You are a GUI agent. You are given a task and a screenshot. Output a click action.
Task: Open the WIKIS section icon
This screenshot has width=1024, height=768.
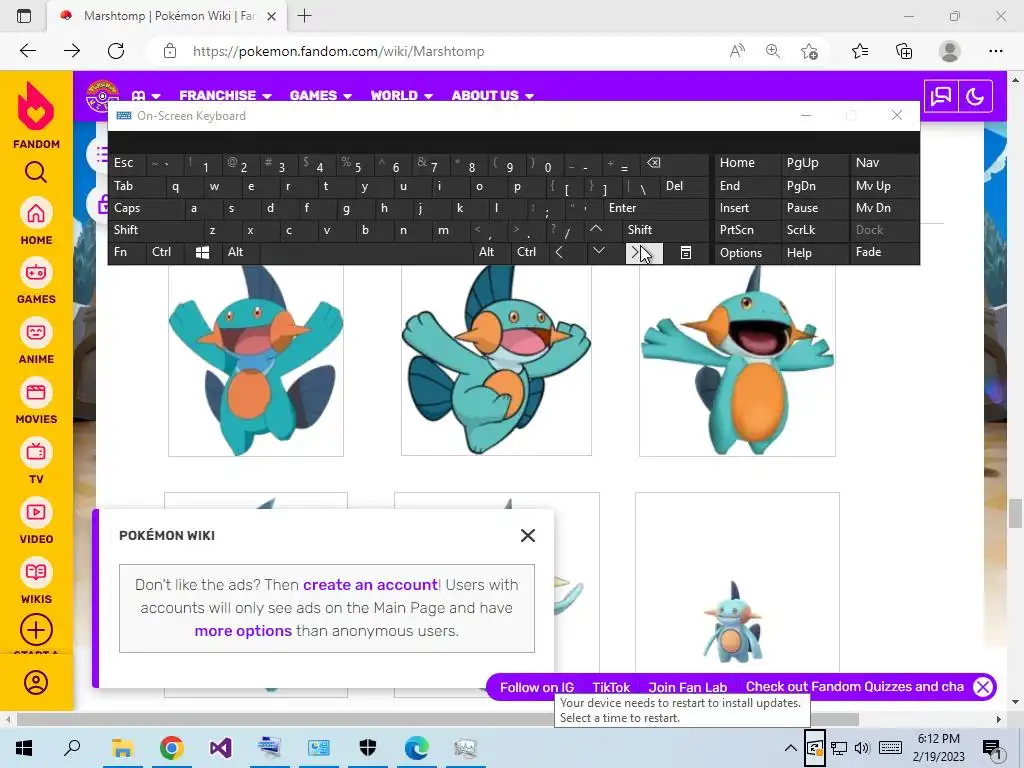(x=36, y=572)
